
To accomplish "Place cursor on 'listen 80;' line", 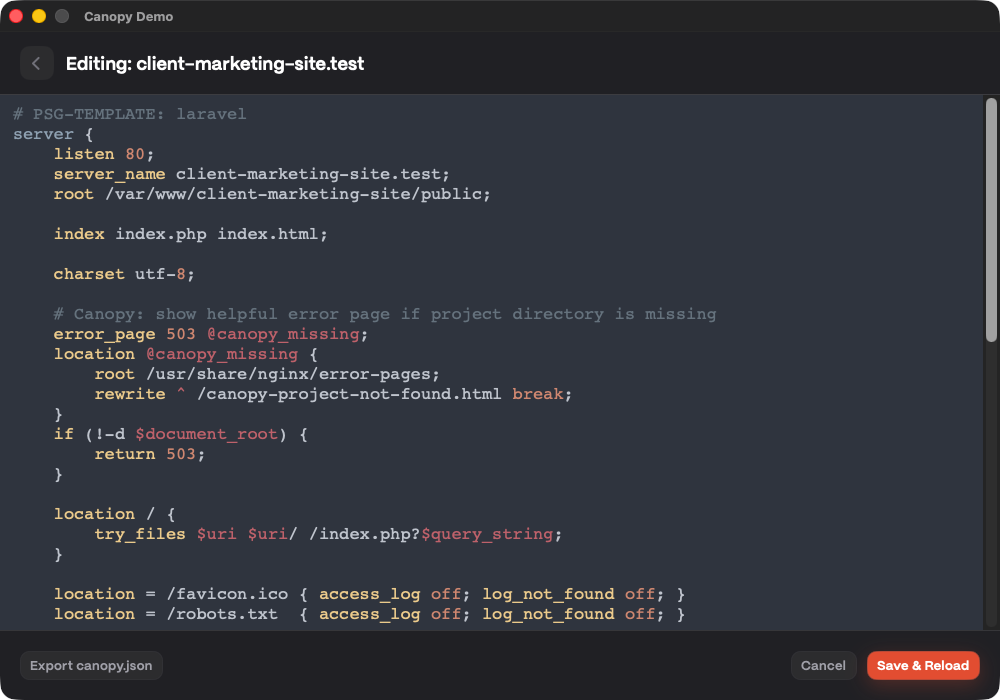I will pos(103,154).
